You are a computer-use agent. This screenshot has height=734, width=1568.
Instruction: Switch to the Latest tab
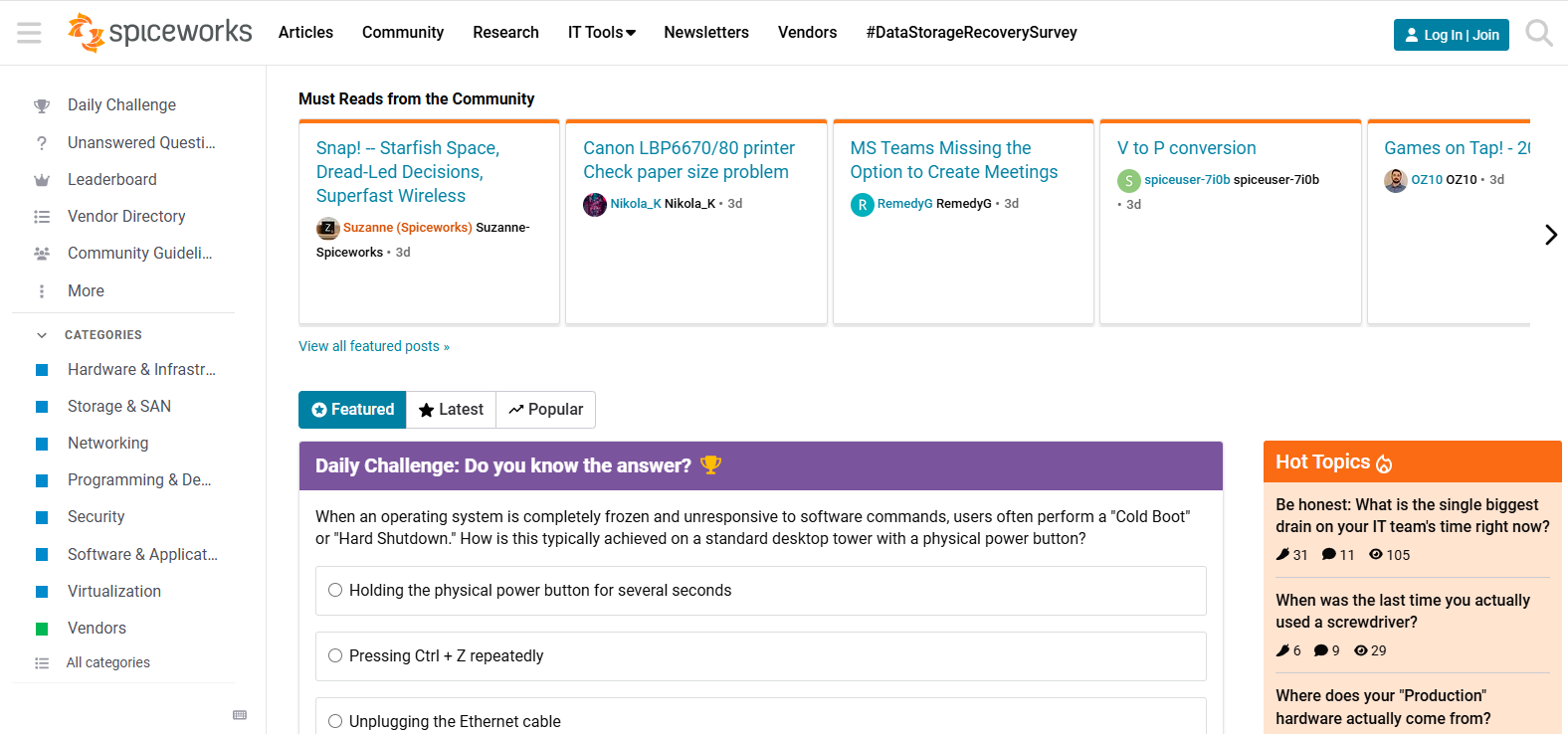[451, 410]
